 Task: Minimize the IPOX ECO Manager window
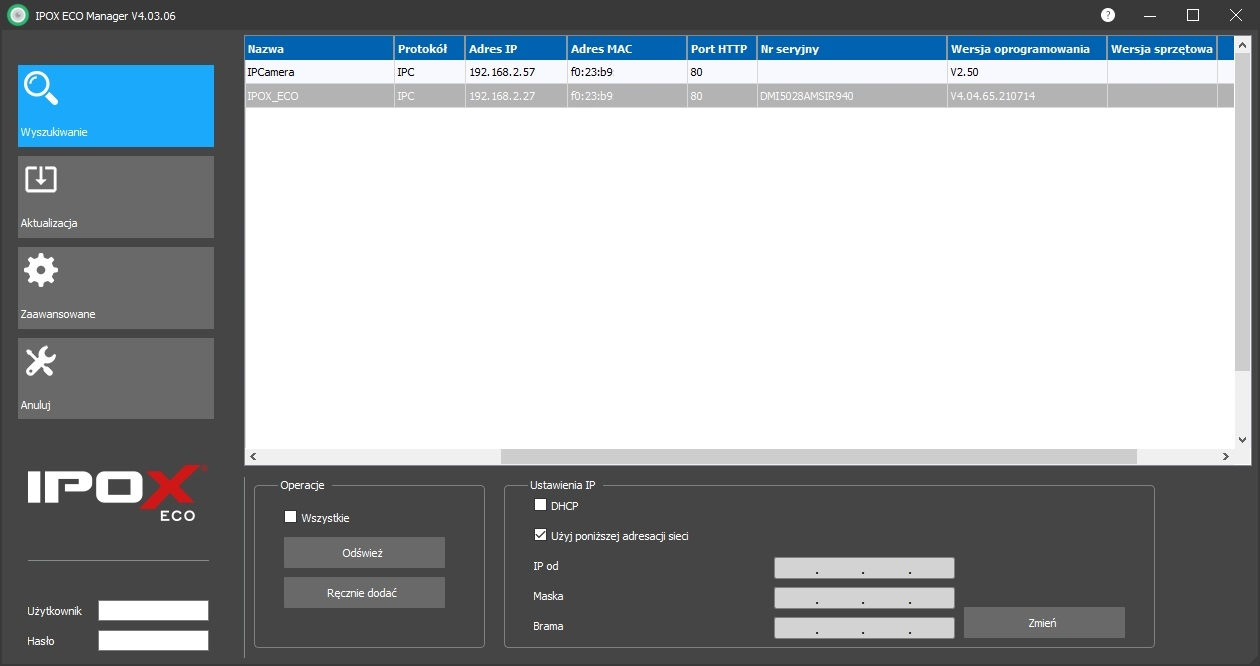(x=1150, y=15)
